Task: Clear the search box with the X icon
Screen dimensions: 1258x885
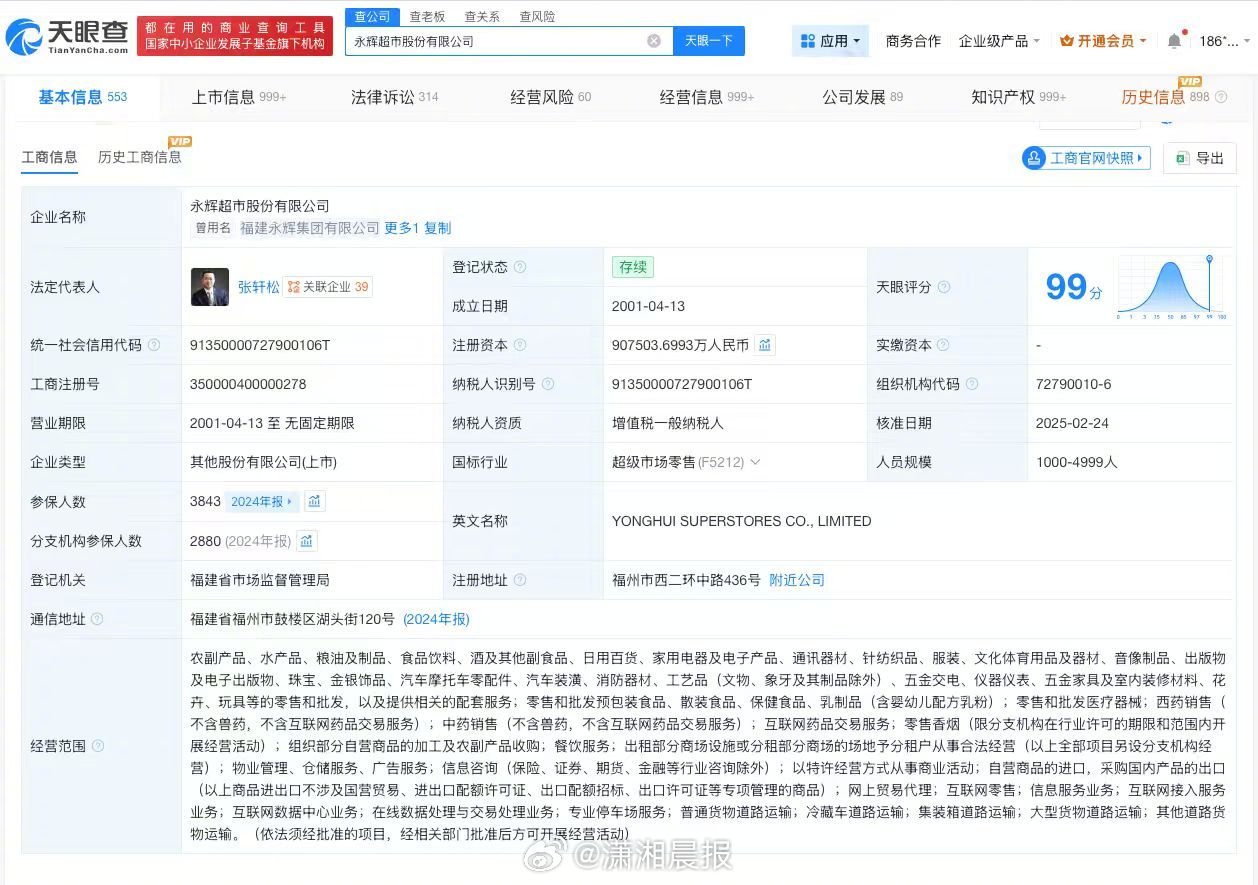Action: (x=654, y=41)
